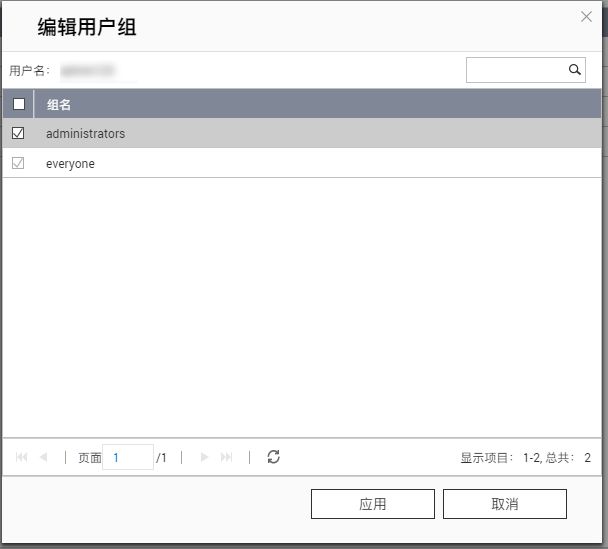Go to the next page
Image resolution: width=608 pixels, height=549 pixels.
pos(205,457)
